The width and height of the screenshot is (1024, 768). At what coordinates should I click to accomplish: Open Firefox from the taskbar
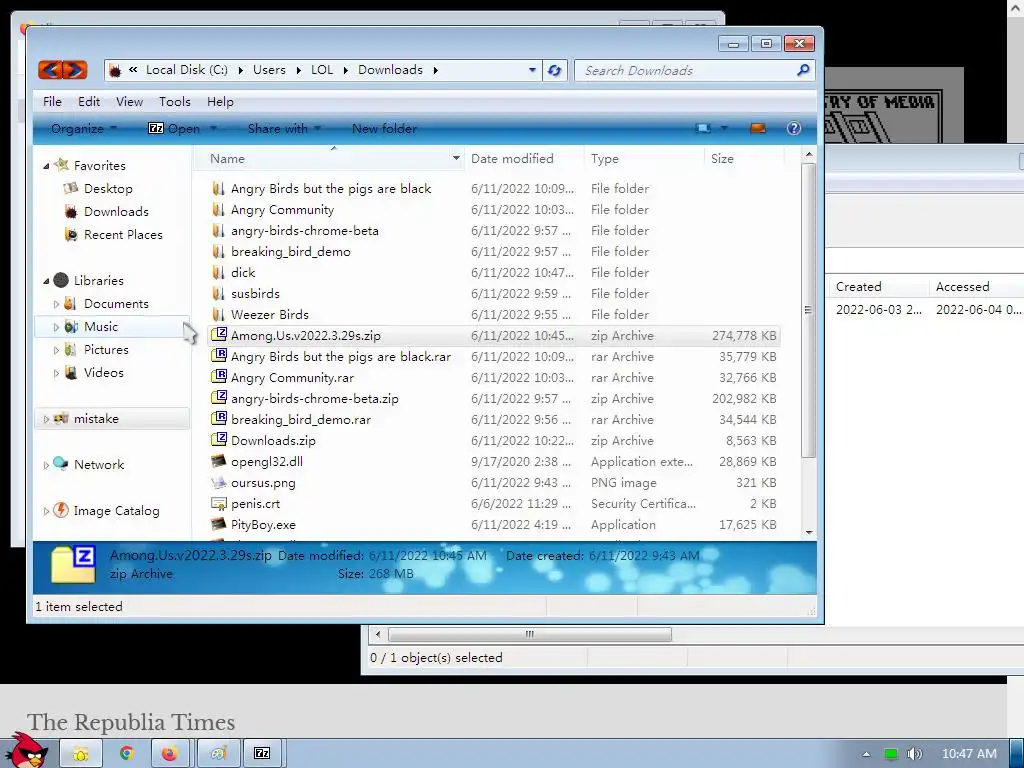pos(170,754)
